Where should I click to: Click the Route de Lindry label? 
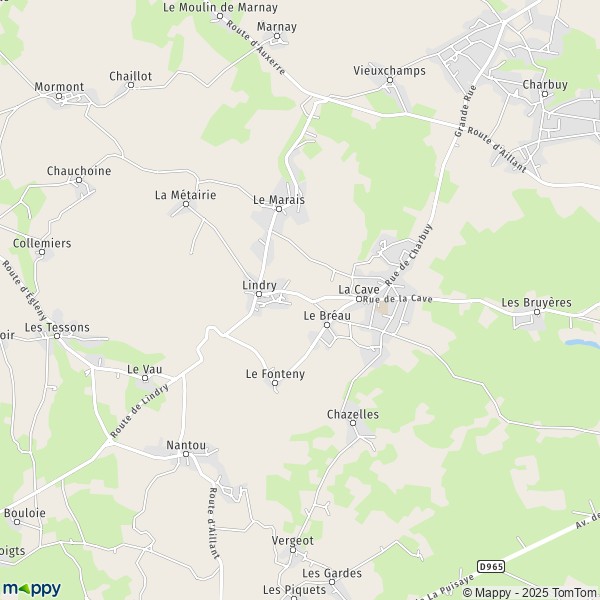click(x=139, y=411)
